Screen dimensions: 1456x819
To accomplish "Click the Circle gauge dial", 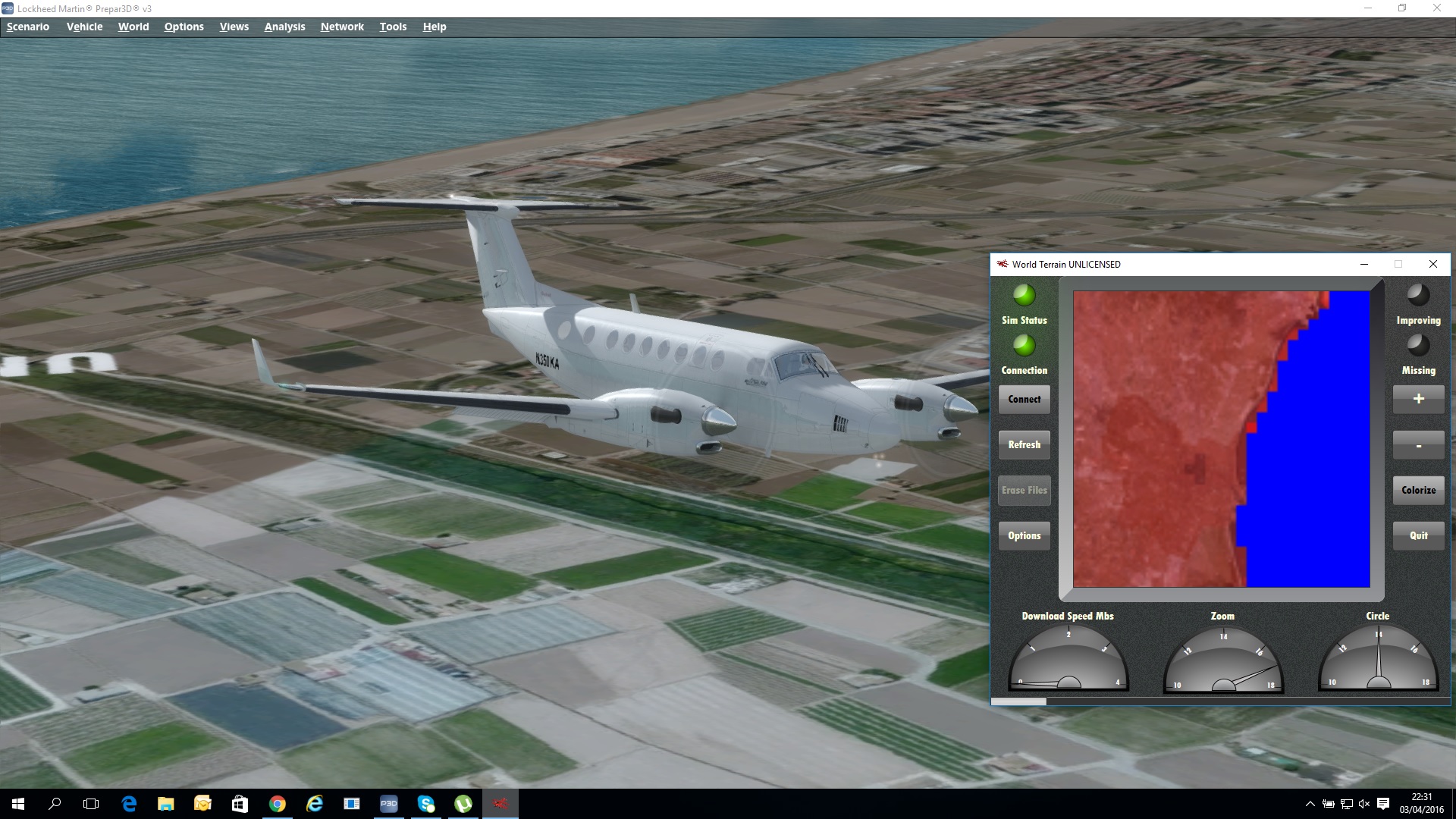I will point(1379,658).
